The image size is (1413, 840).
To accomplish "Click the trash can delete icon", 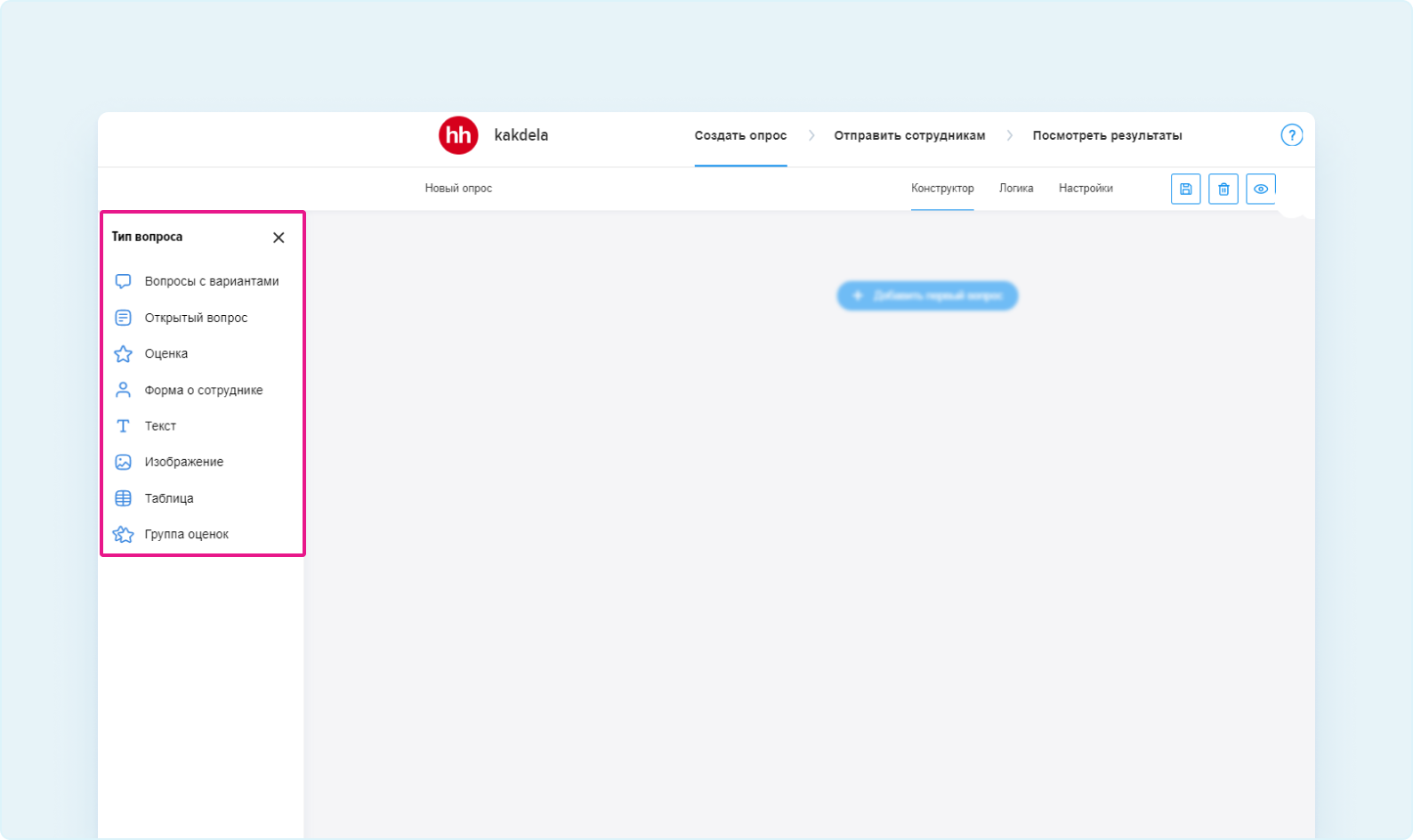I will 1223,189.
